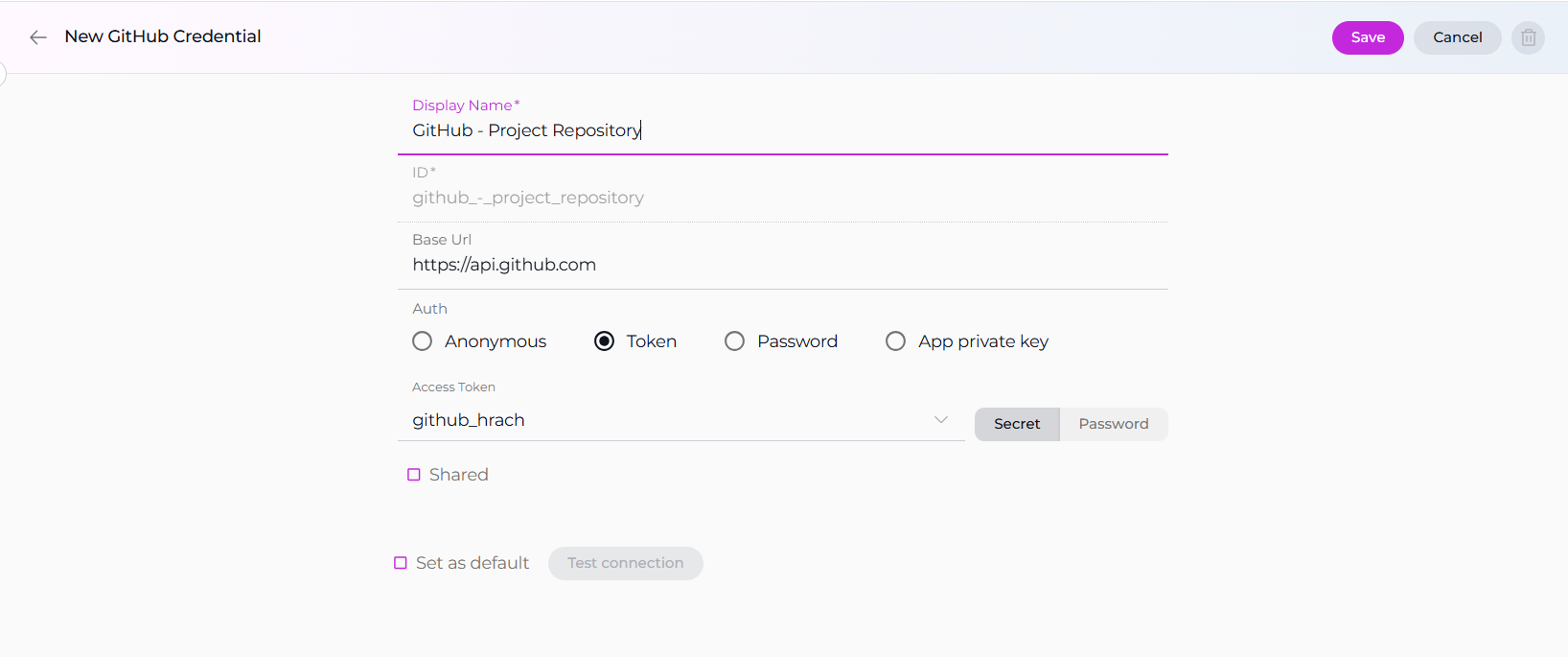Cancel credential creation
The image size is (1568, 657).
pyautogui.click(x=1457, y=37)
